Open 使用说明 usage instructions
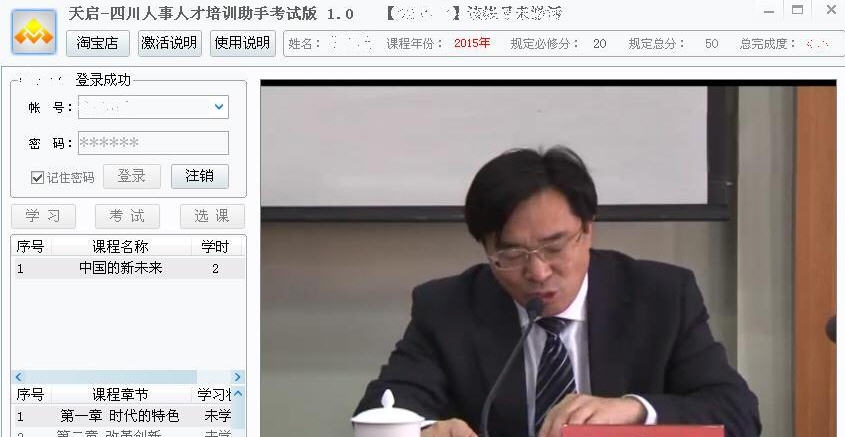The image size is (845, 437). click(243, 43)
